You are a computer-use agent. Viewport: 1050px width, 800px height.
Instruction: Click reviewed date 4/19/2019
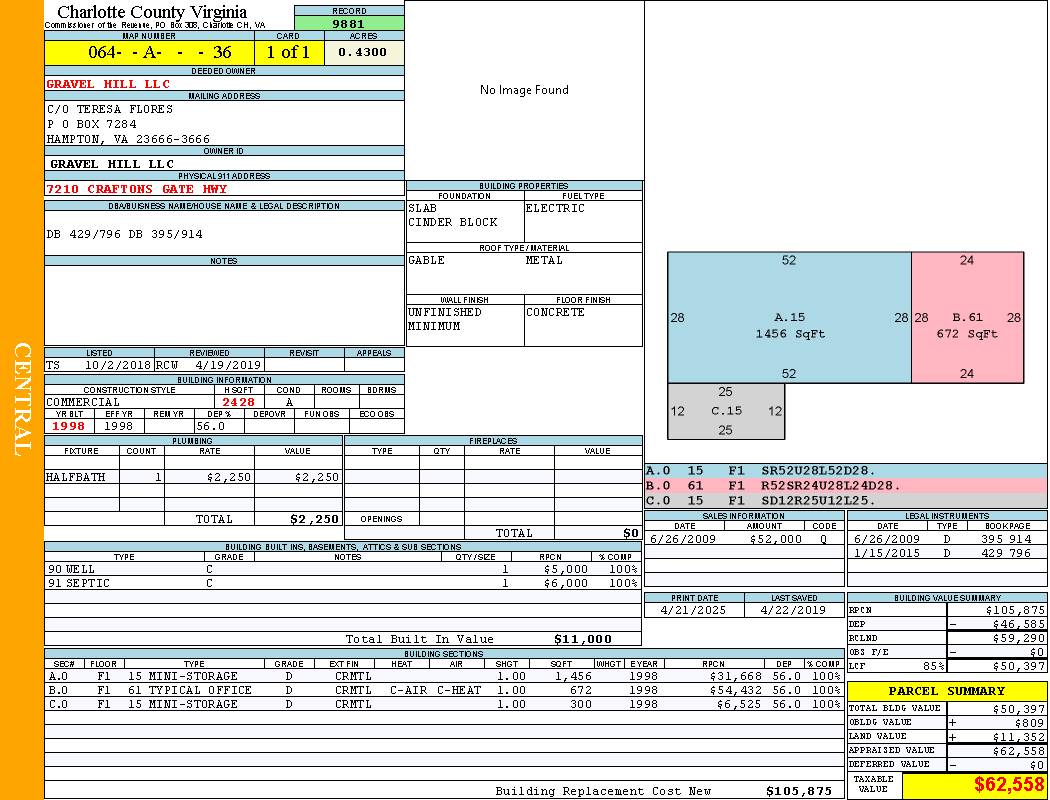tap(228, 366)
